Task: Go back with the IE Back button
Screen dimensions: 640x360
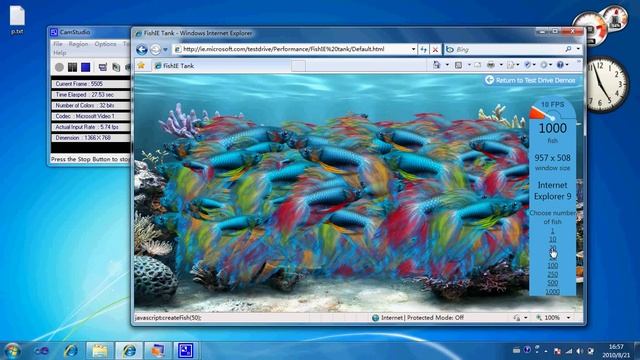Action: pyautogui.click(x=142, y=50)
